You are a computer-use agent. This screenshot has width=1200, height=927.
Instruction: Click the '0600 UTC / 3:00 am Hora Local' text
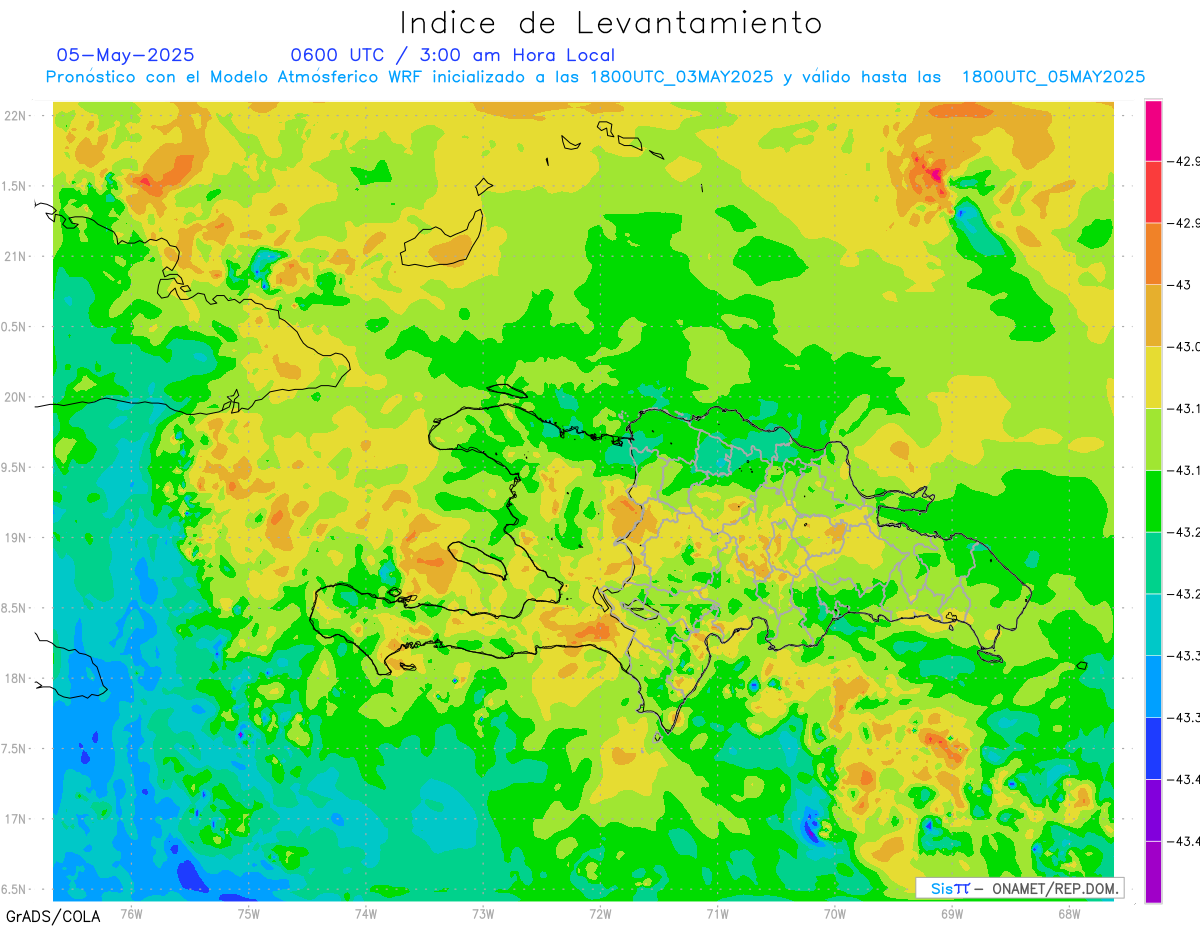click(453, 55)
